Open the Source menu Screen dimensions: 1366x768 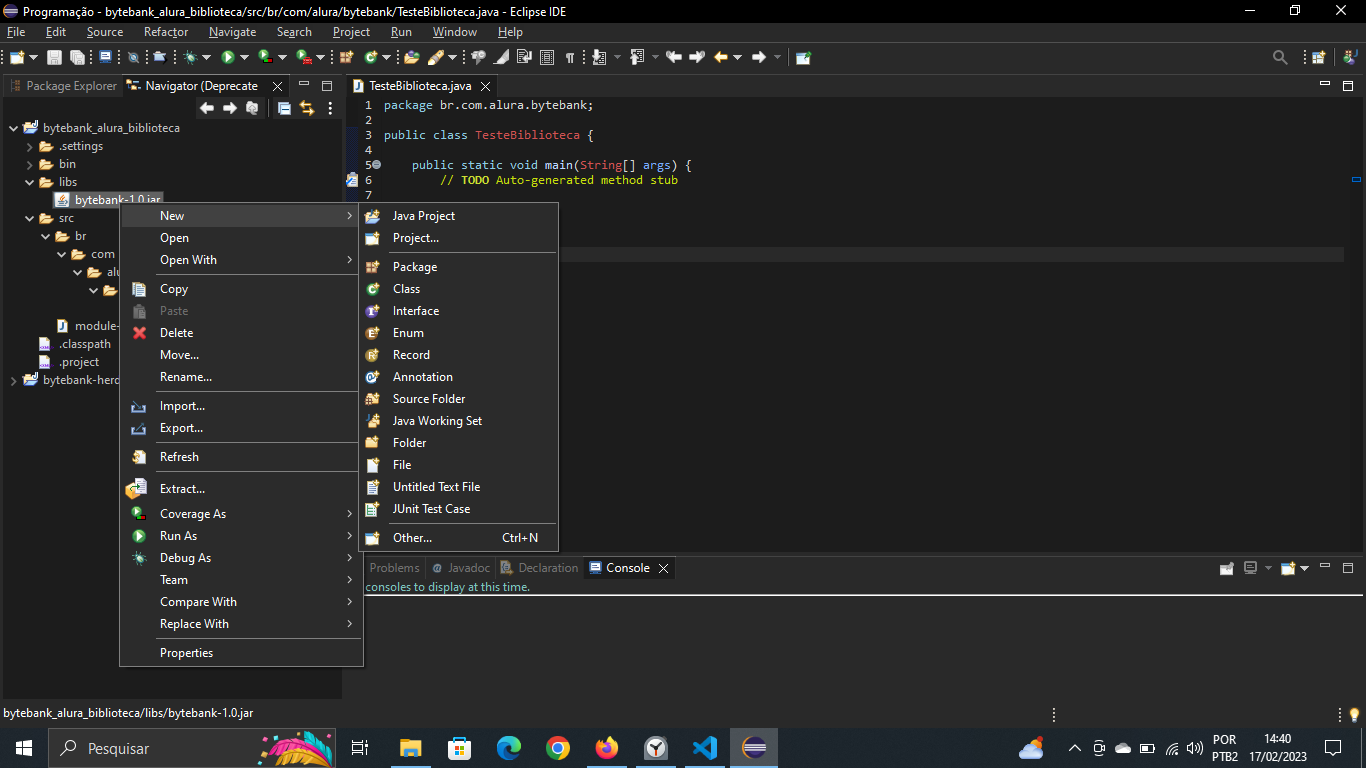pos(105,32)
